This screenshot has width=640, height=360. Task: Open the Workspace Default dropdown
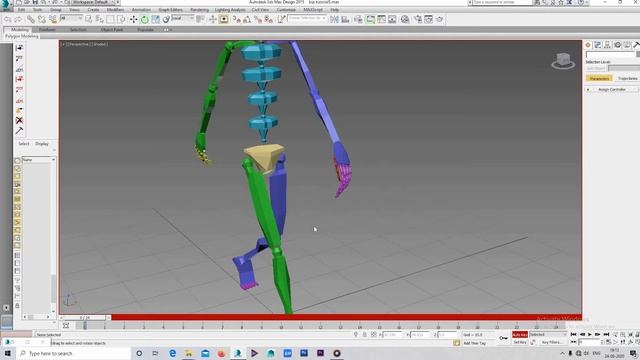(93, 2)
